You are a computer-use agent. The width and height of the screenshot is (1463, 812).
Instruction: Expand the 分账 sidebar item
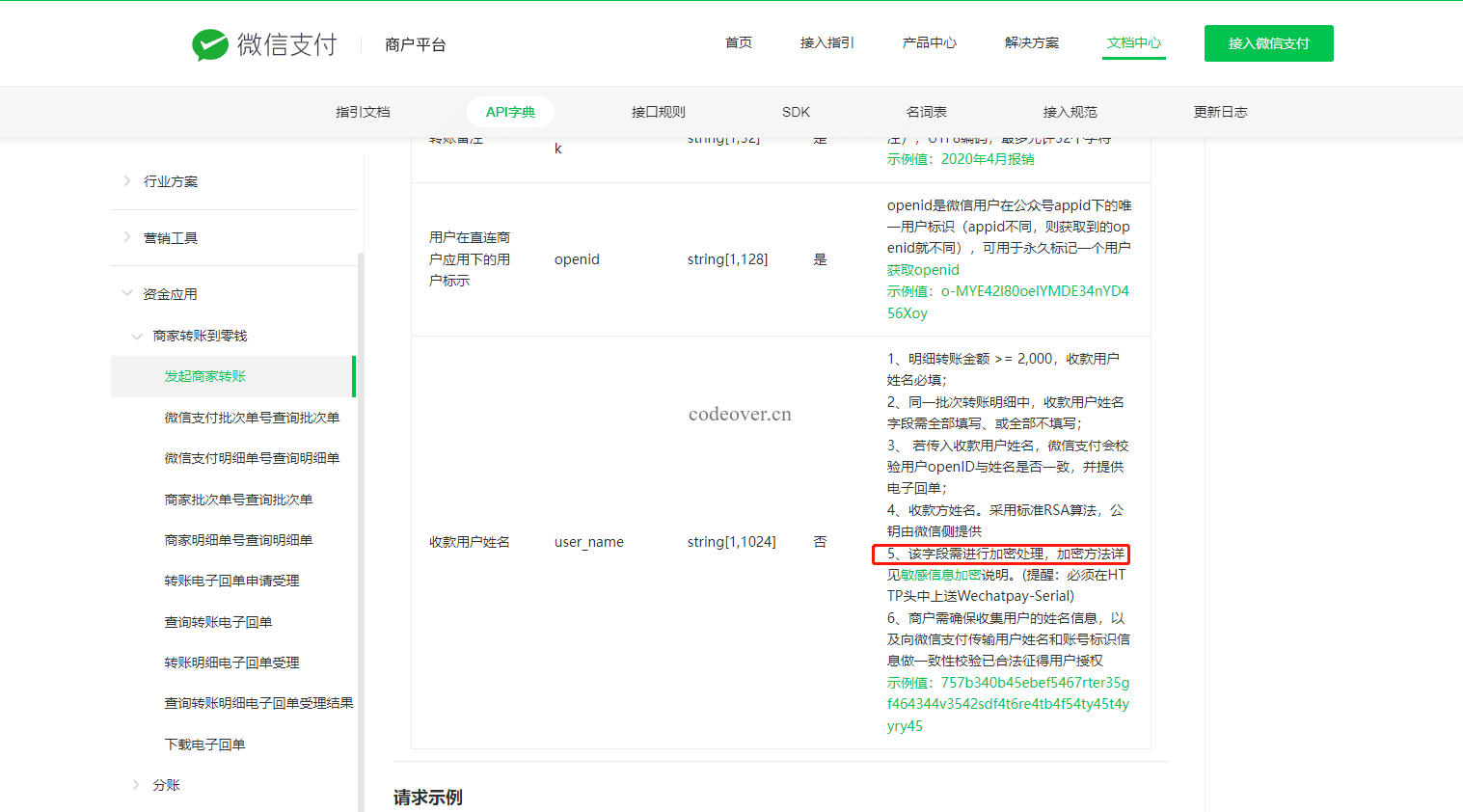[136, 785]
